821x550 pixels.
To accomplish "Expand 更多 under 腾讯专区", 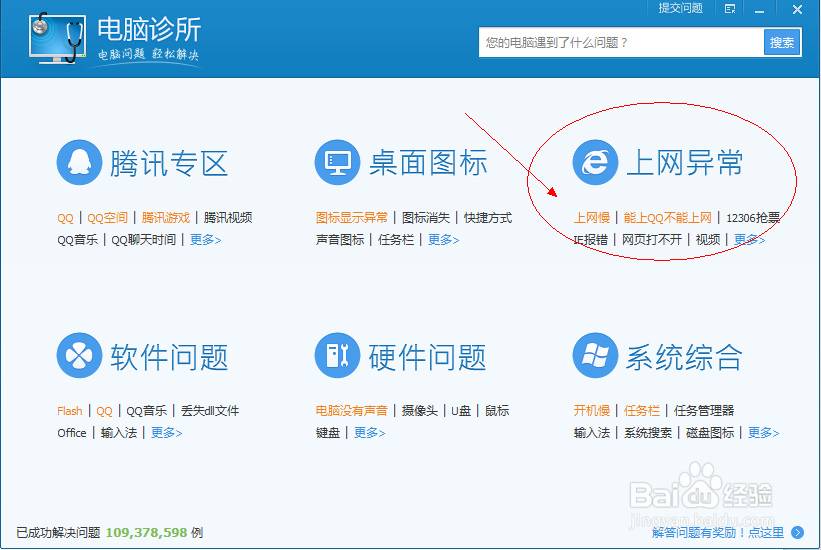I will coord(205,240).
